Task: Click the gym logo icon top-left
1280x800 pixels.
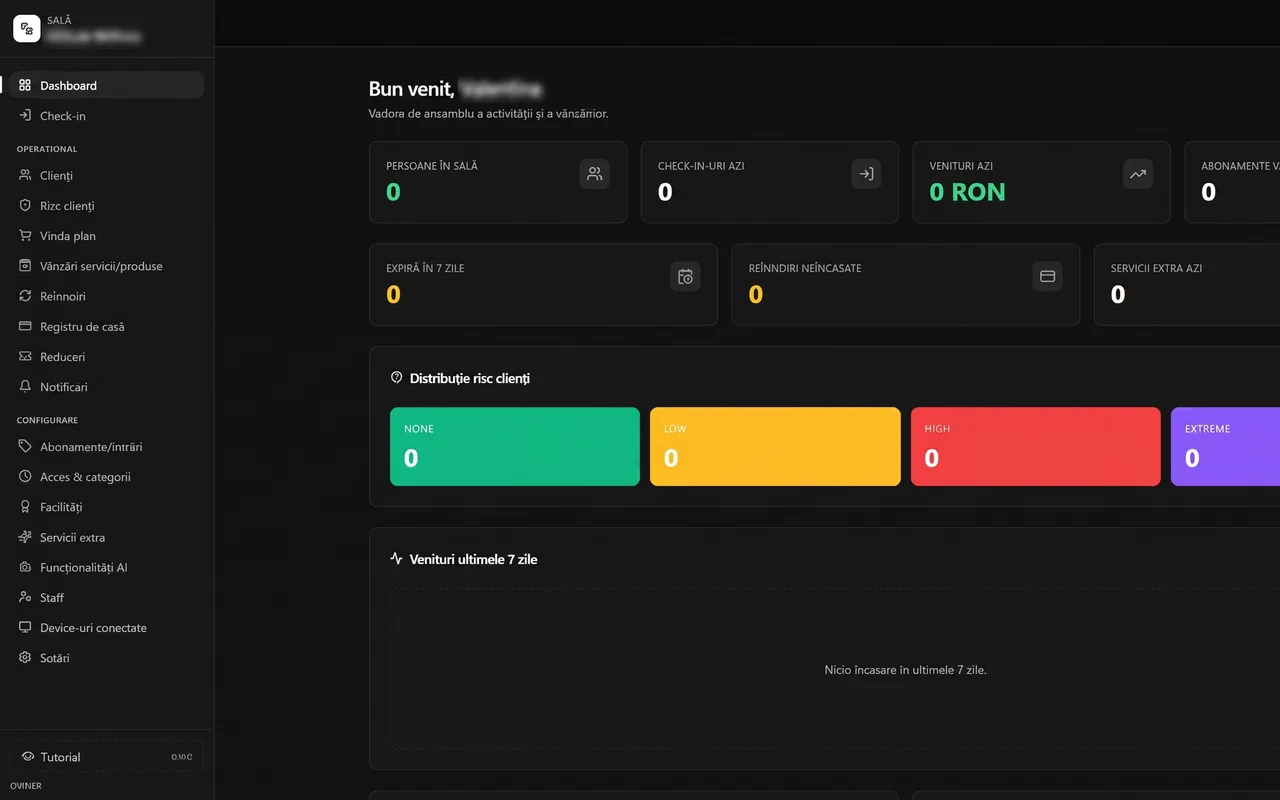Action: 27,29
